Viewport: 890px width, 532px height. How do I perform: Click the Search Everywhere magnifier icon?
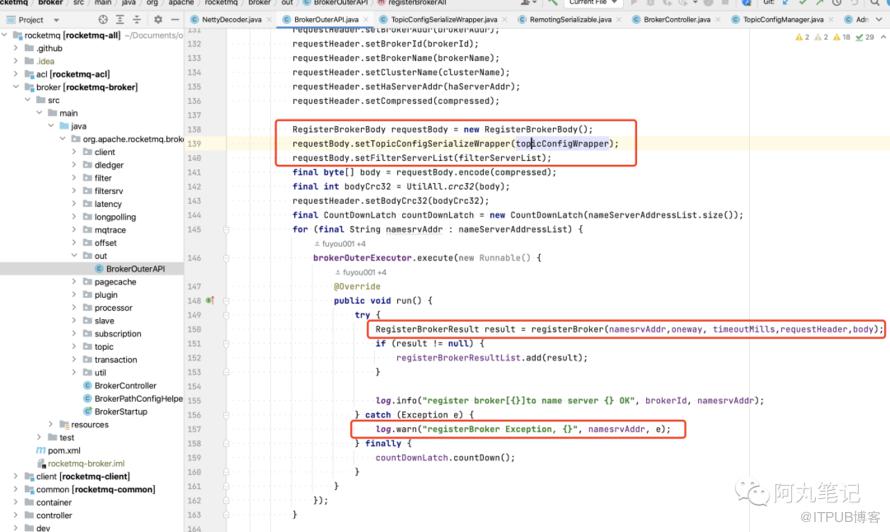[x=875, y=2]
